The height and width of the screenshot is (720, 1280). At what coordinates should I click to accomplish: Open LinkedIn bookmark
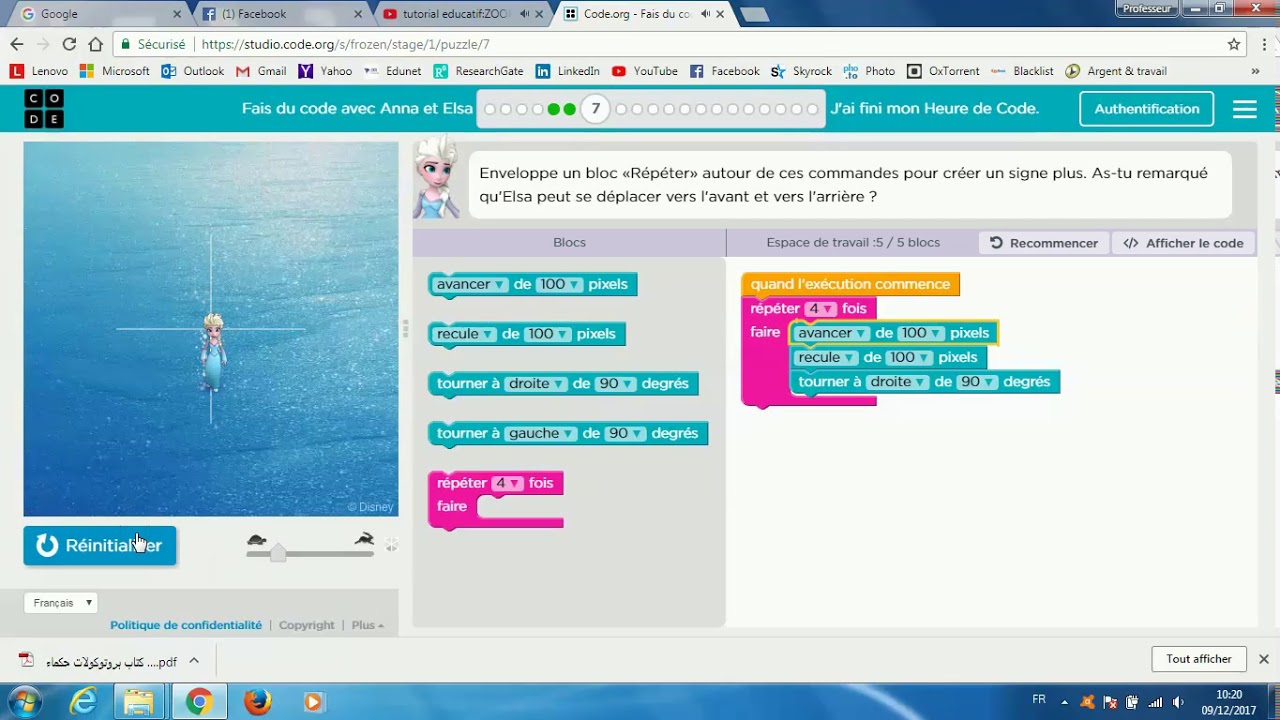tap(567, 71)
